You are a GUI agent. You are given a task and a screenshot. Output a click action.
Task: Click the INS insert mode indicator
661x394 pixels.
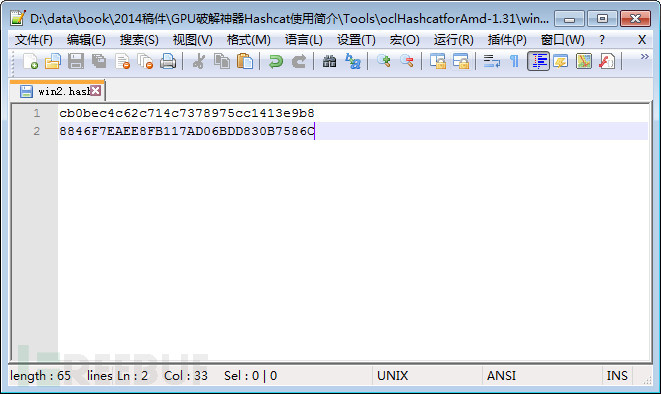point(617,375)
